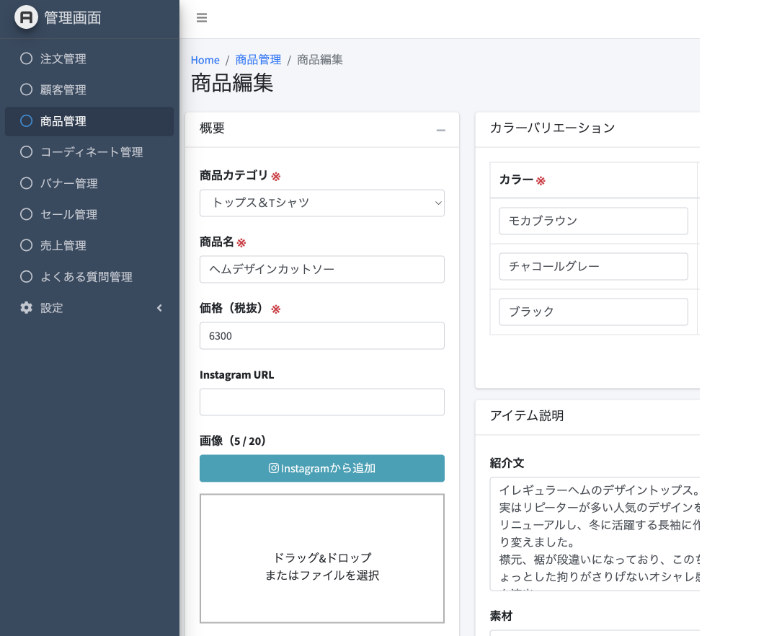768x636 pixels.
Task: Click the circle icon beside 注文管理
Action: [27, 59]
